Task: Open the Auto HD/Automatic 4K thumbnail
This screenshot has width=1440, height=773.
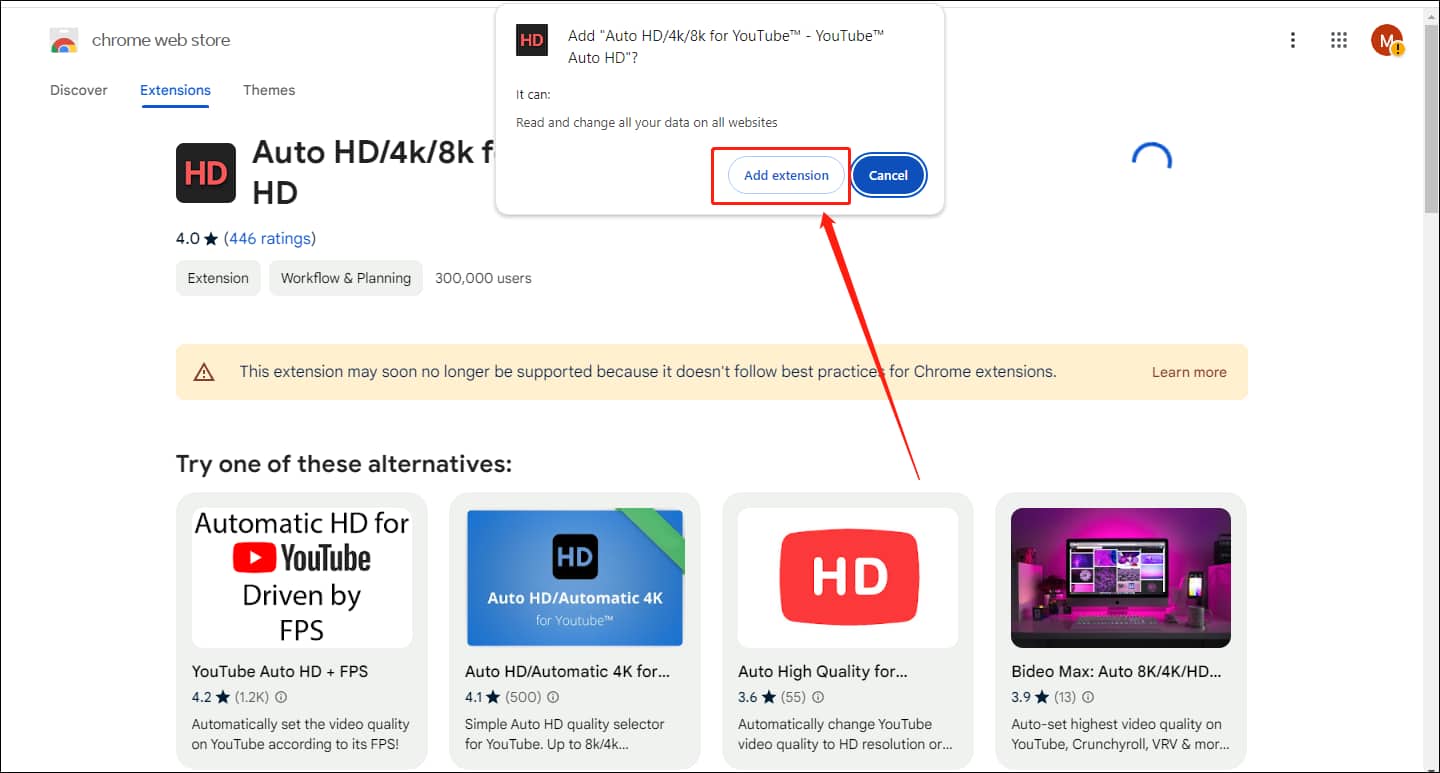Action: pyautogui.click(x=575, y=577)
